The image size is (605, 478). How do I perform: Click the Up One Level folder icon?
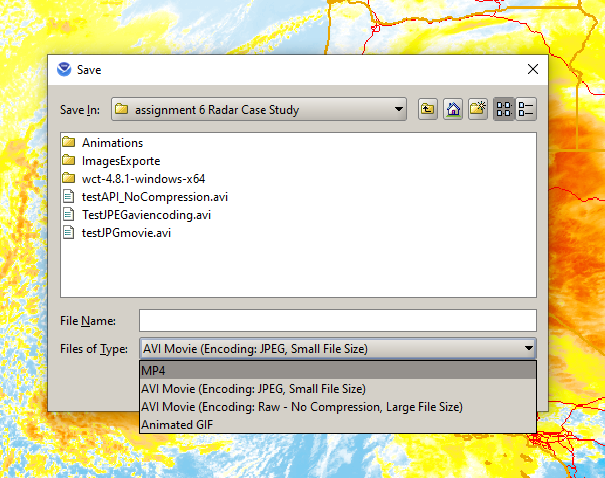(428, 109)
